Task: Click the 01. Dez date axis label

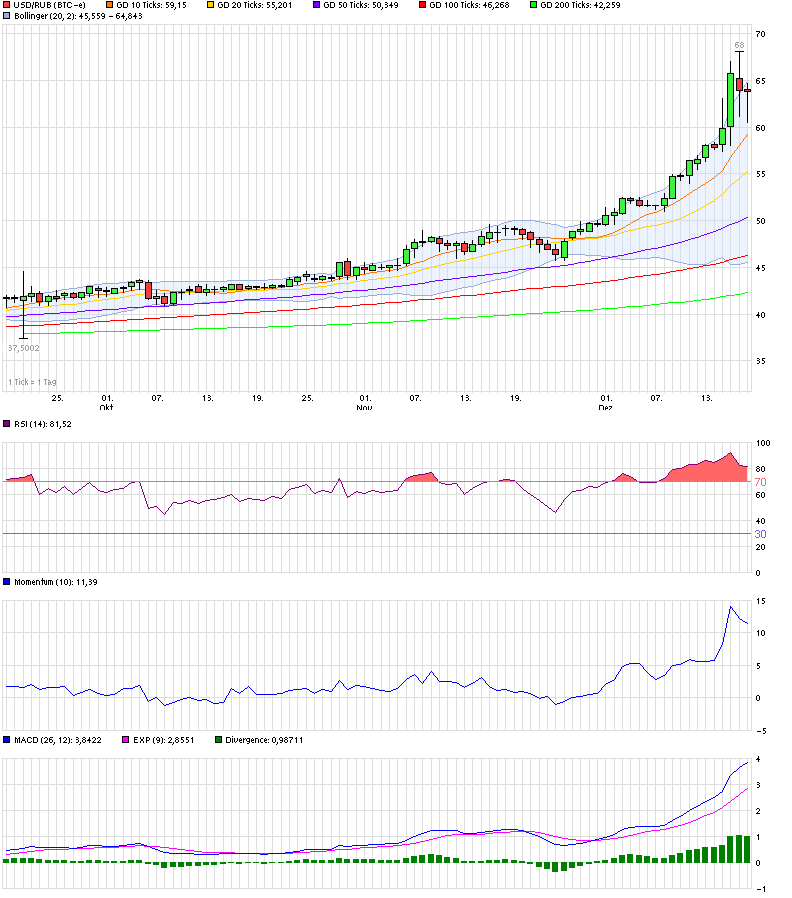Action: click(605, 403)
